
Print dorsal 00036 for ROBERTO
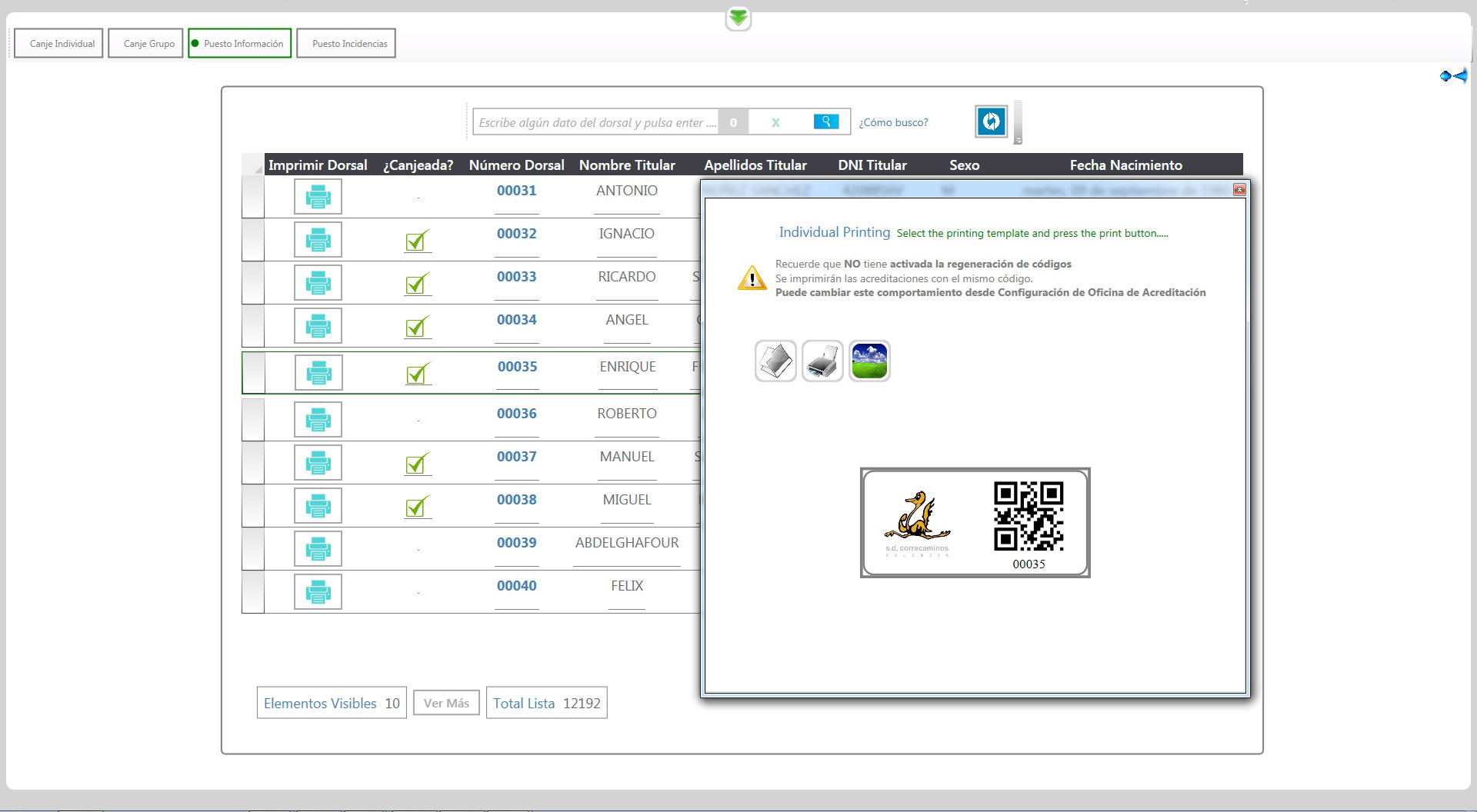click(x=318, y=420)
